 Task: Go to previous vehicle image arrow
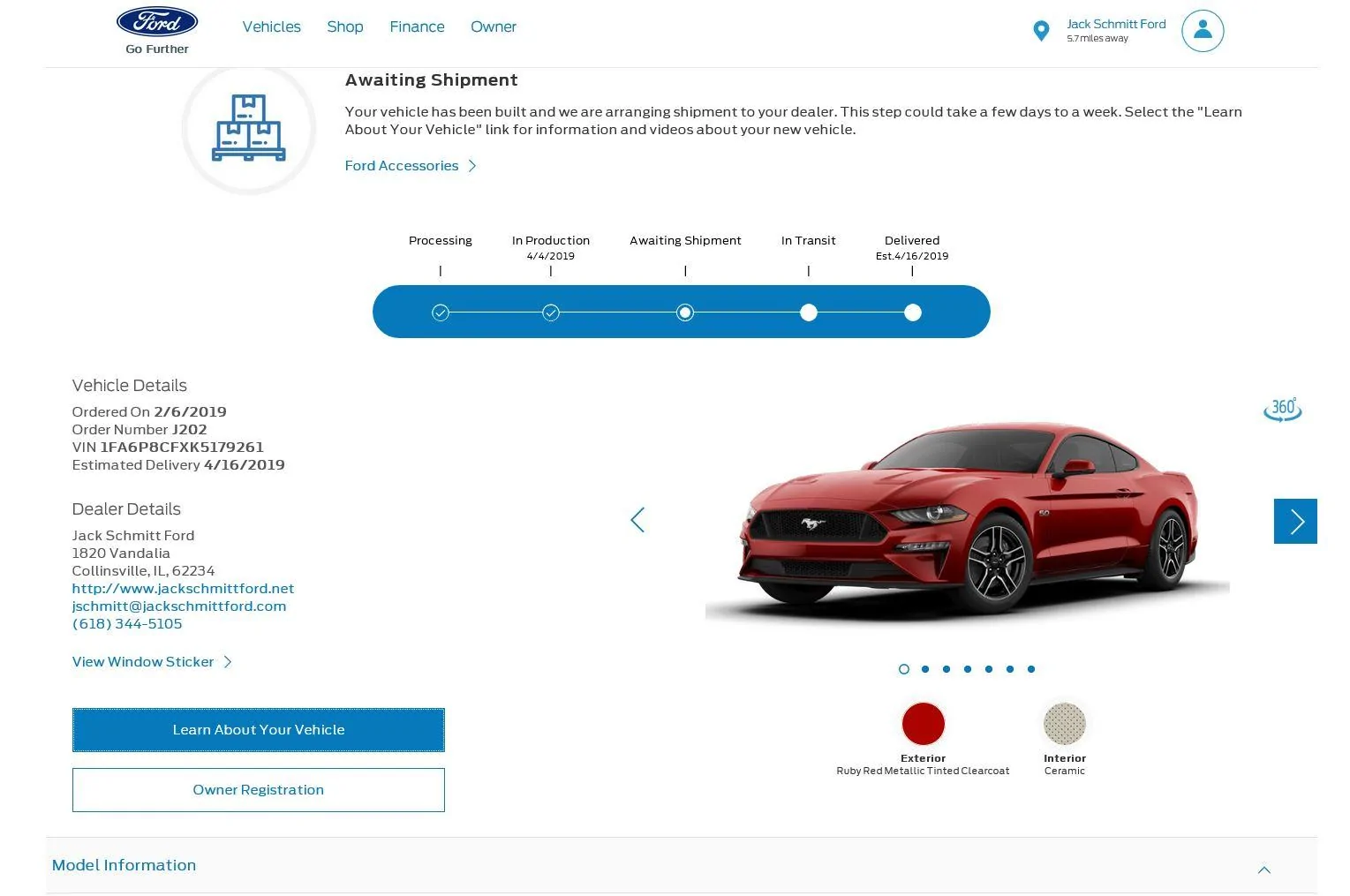[x=637, y=520]
